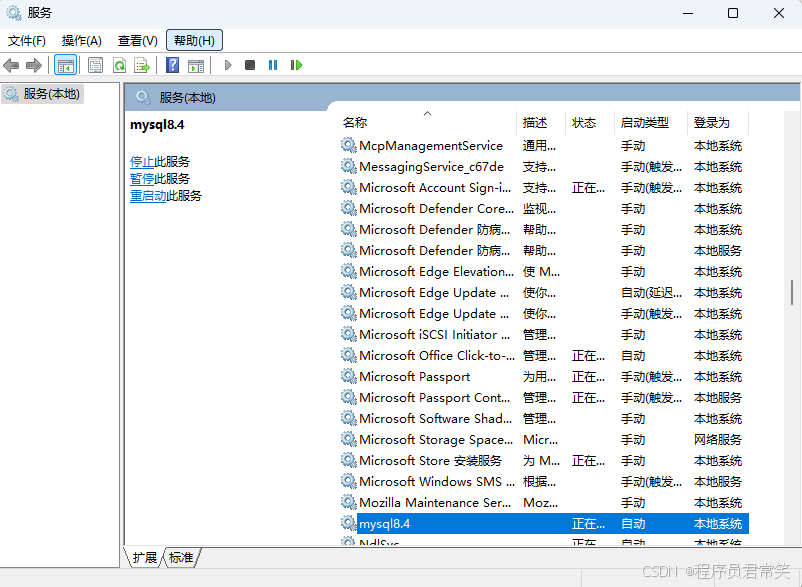Image resolution: width=802 pixels, height=587 pixels.
Task: Open the Properties toolbar icon
Action: coord(95,65)
